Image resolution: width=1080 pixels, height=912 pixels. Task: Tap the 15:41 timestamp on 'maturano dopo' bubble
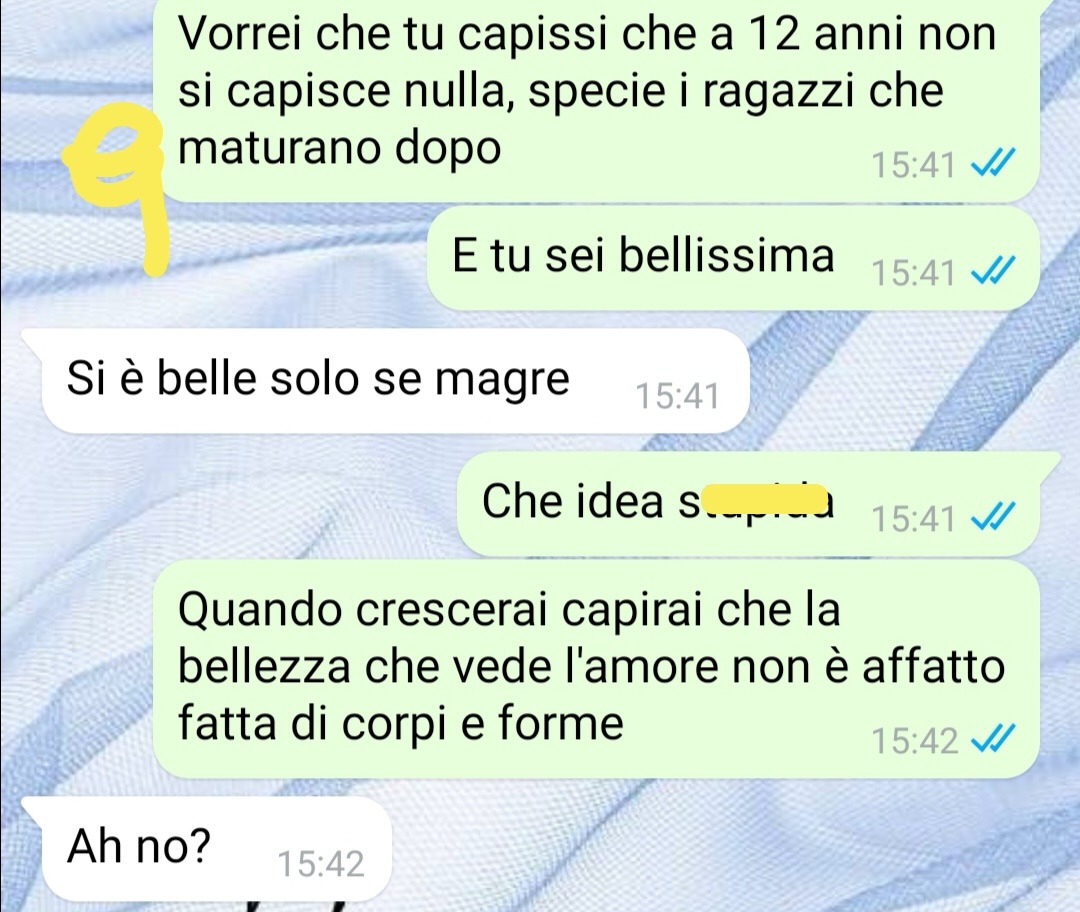(x=914, y=165)
